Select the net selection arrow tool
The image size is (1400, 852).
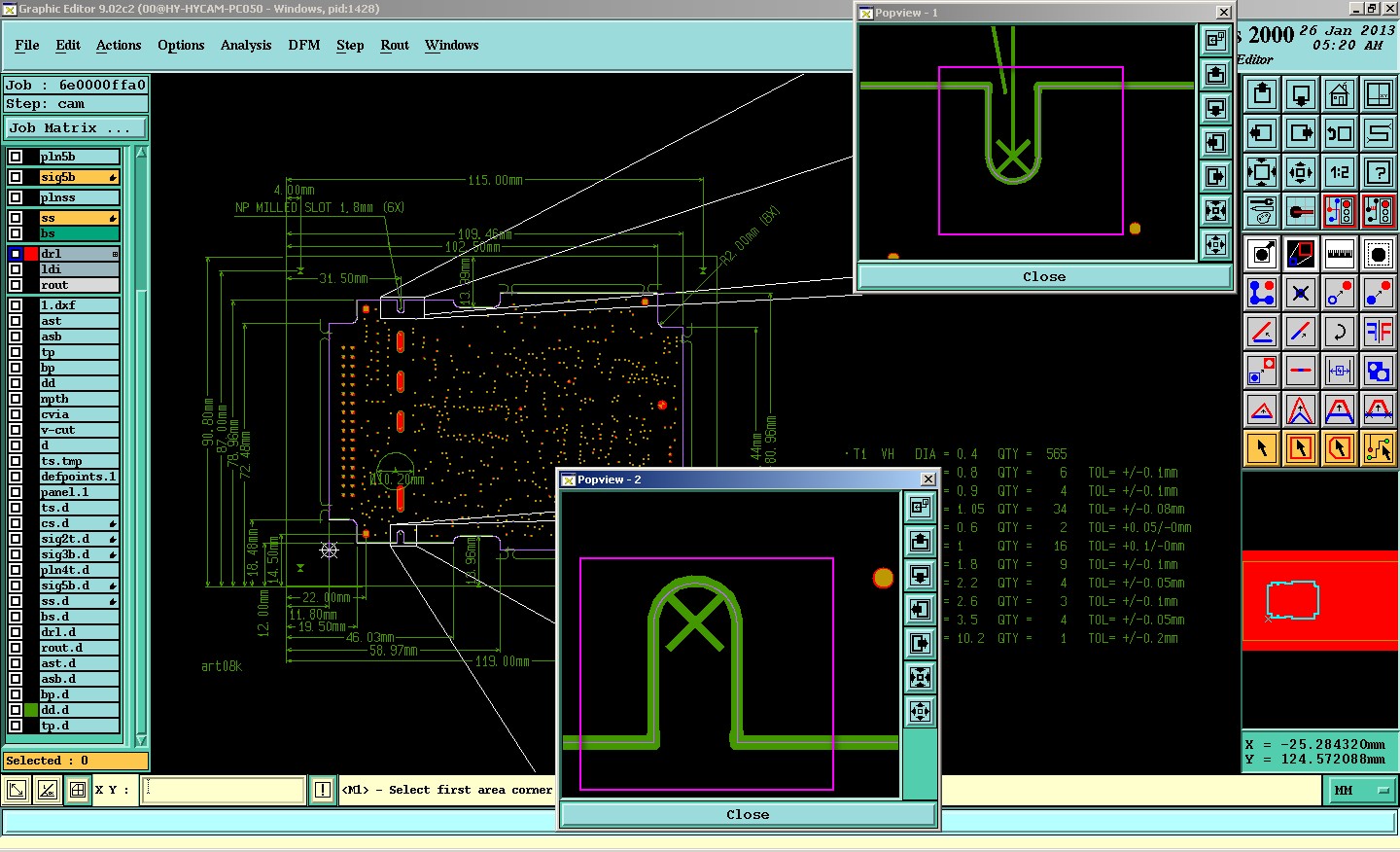point(1379,448)
